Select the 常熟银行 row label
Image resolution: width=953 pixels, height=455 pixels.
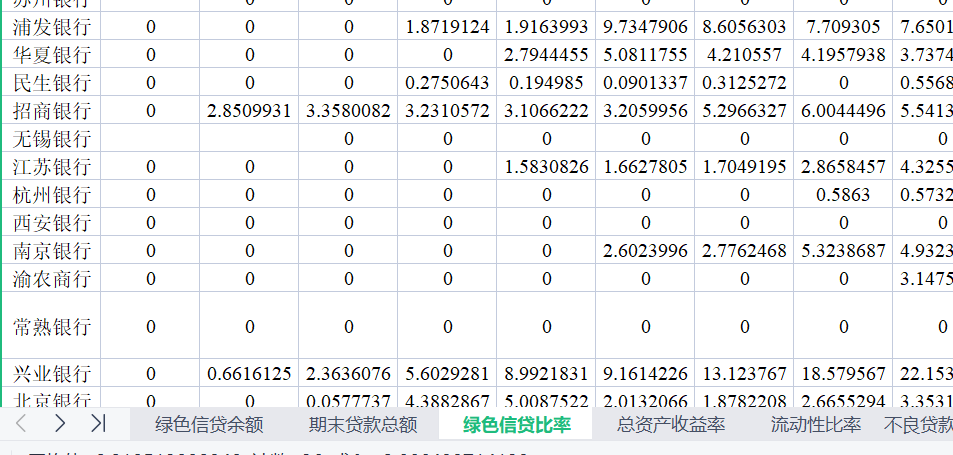tap(52, 326)
